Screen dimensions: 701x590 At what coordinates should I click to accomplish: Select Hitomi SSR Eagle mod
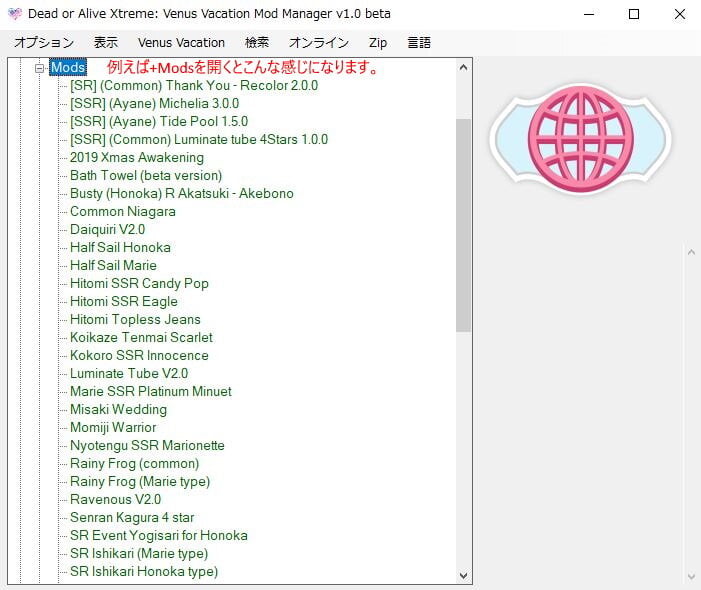point(124,301)
